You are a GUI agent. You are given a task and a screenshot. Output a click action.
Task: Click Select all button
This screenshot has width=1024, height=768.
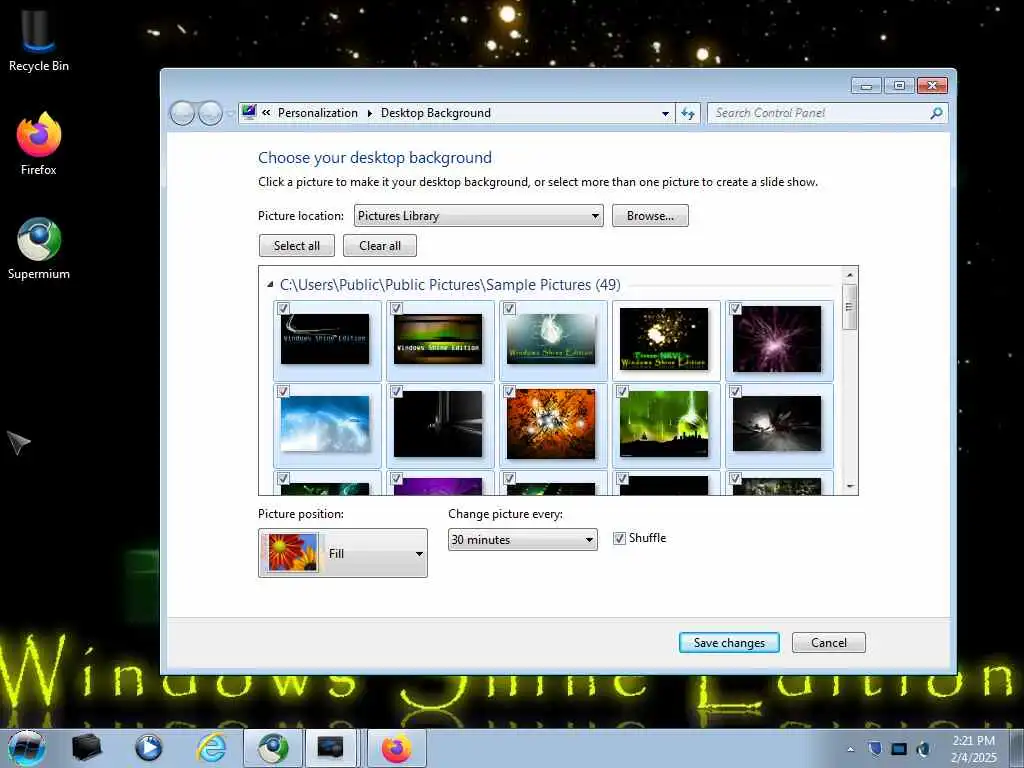point(296,246)
